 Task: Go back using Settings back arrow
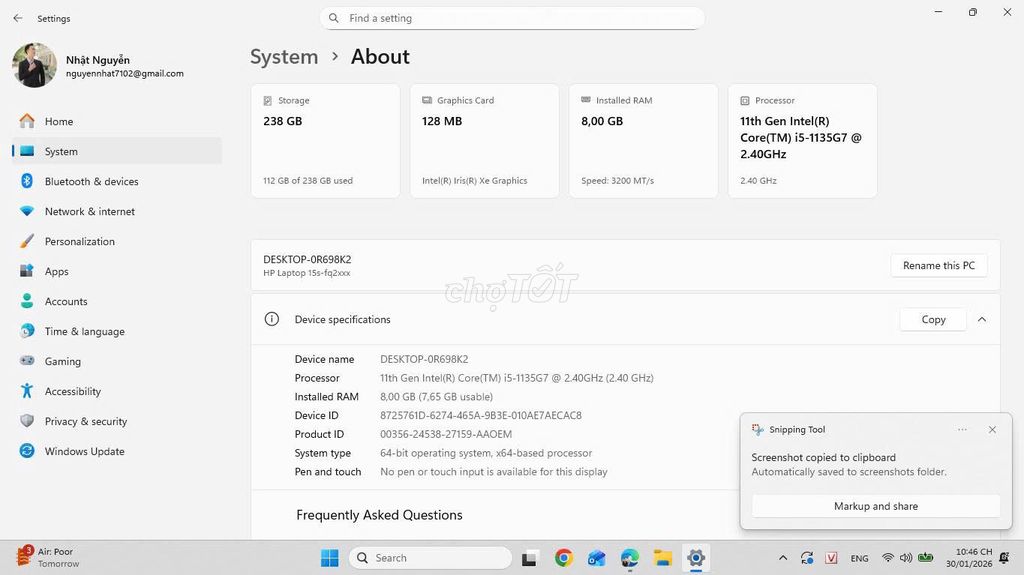(18, 18)
